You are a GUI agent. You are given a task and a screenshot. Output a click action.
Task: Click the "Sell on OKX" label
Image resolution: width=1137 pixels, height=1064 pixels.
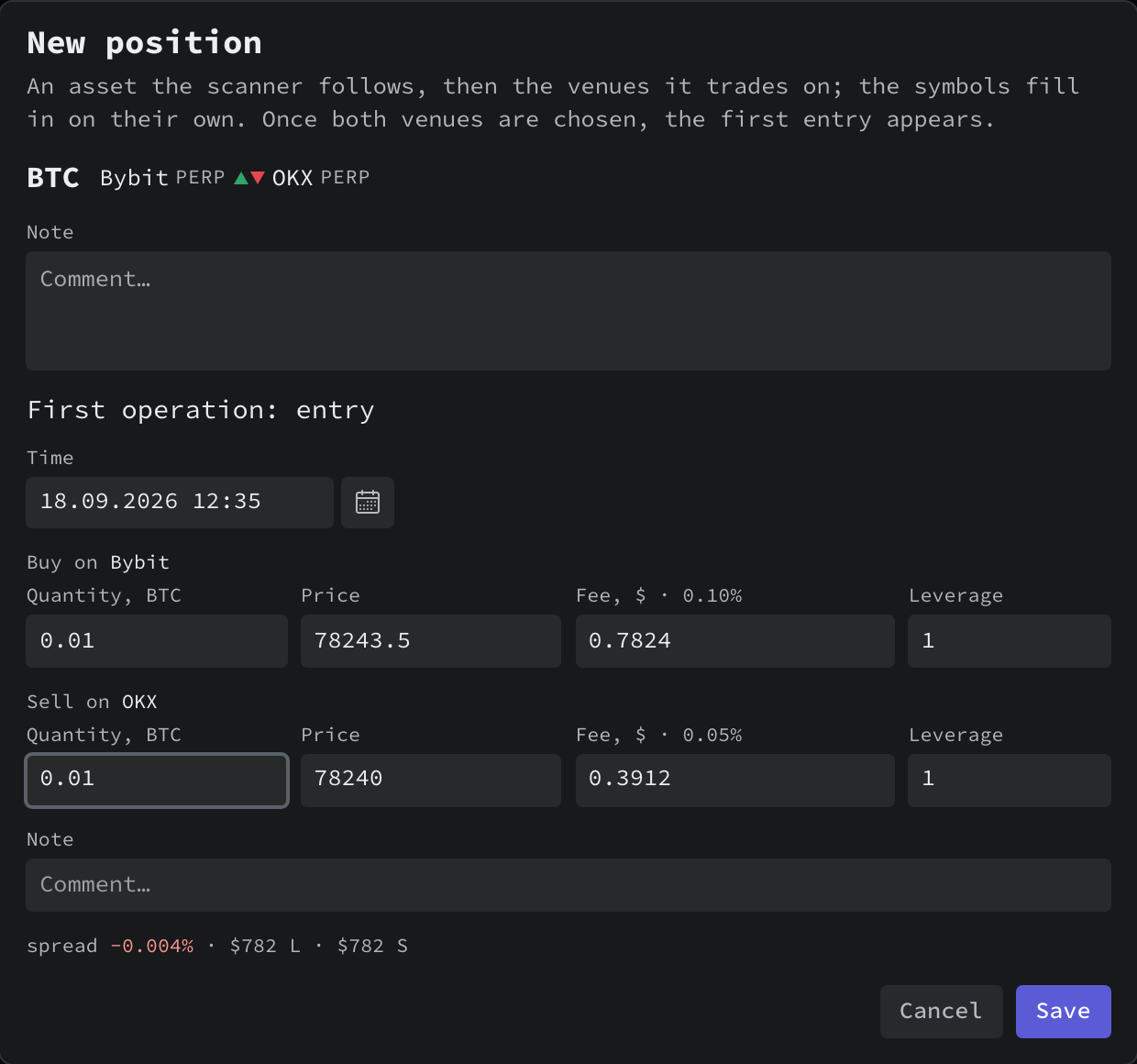[x=92, y=702]
